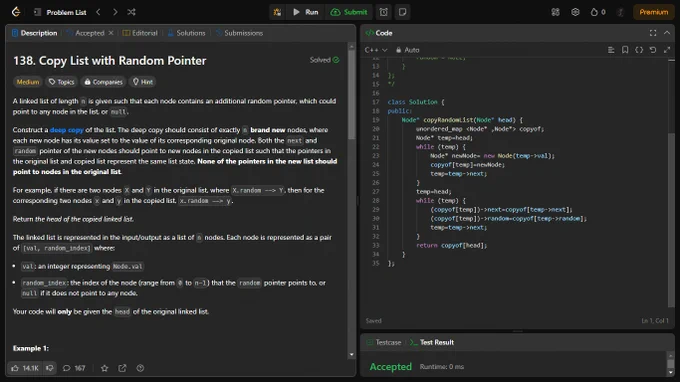Go to the next problem arrow
This screenshot has width=680, height=382.
pyautogui.click(x=115, y=12)
